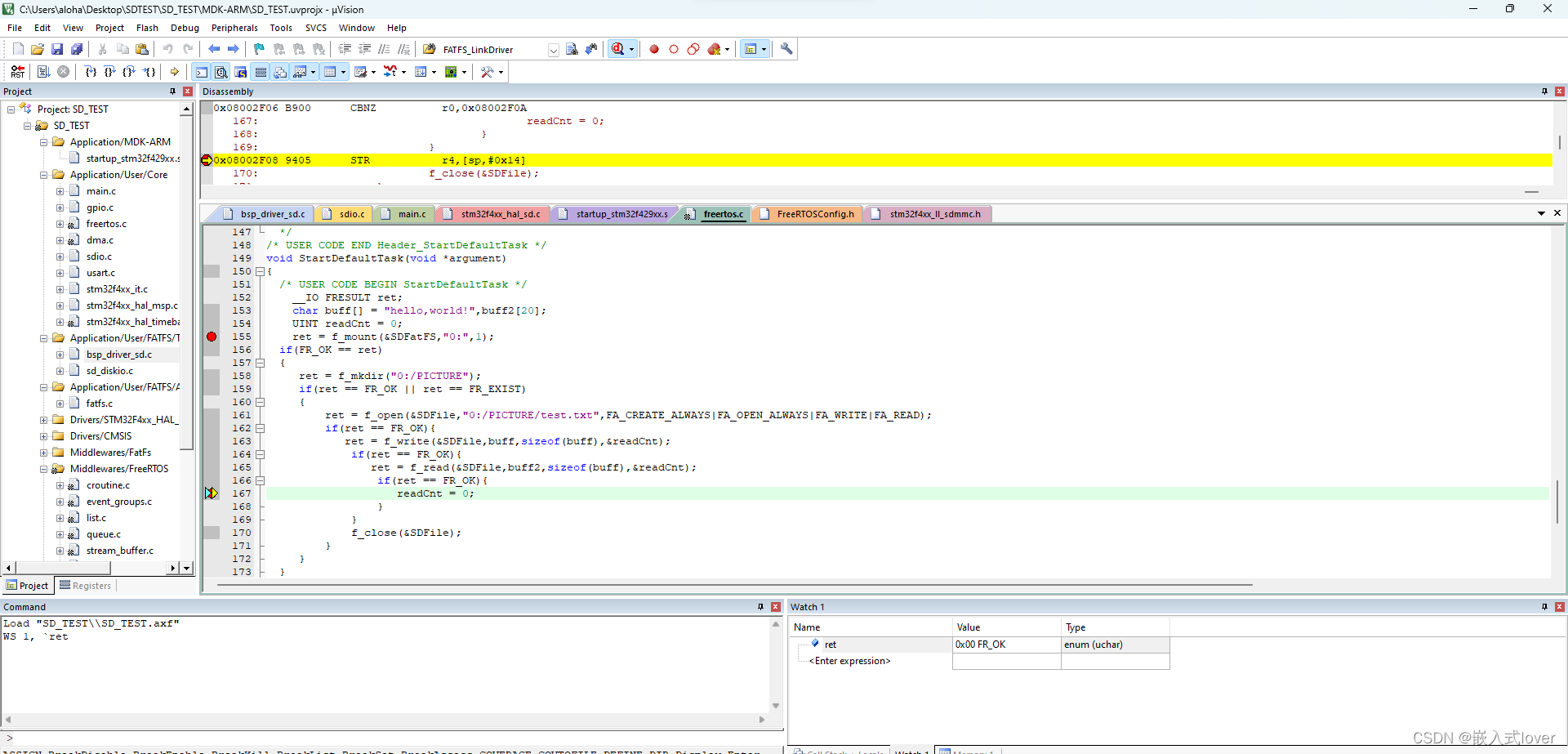The width and height of the screenshot is (1568, 754).
Task: Pin the Disassembly panel
Action: coord(1544,91)
